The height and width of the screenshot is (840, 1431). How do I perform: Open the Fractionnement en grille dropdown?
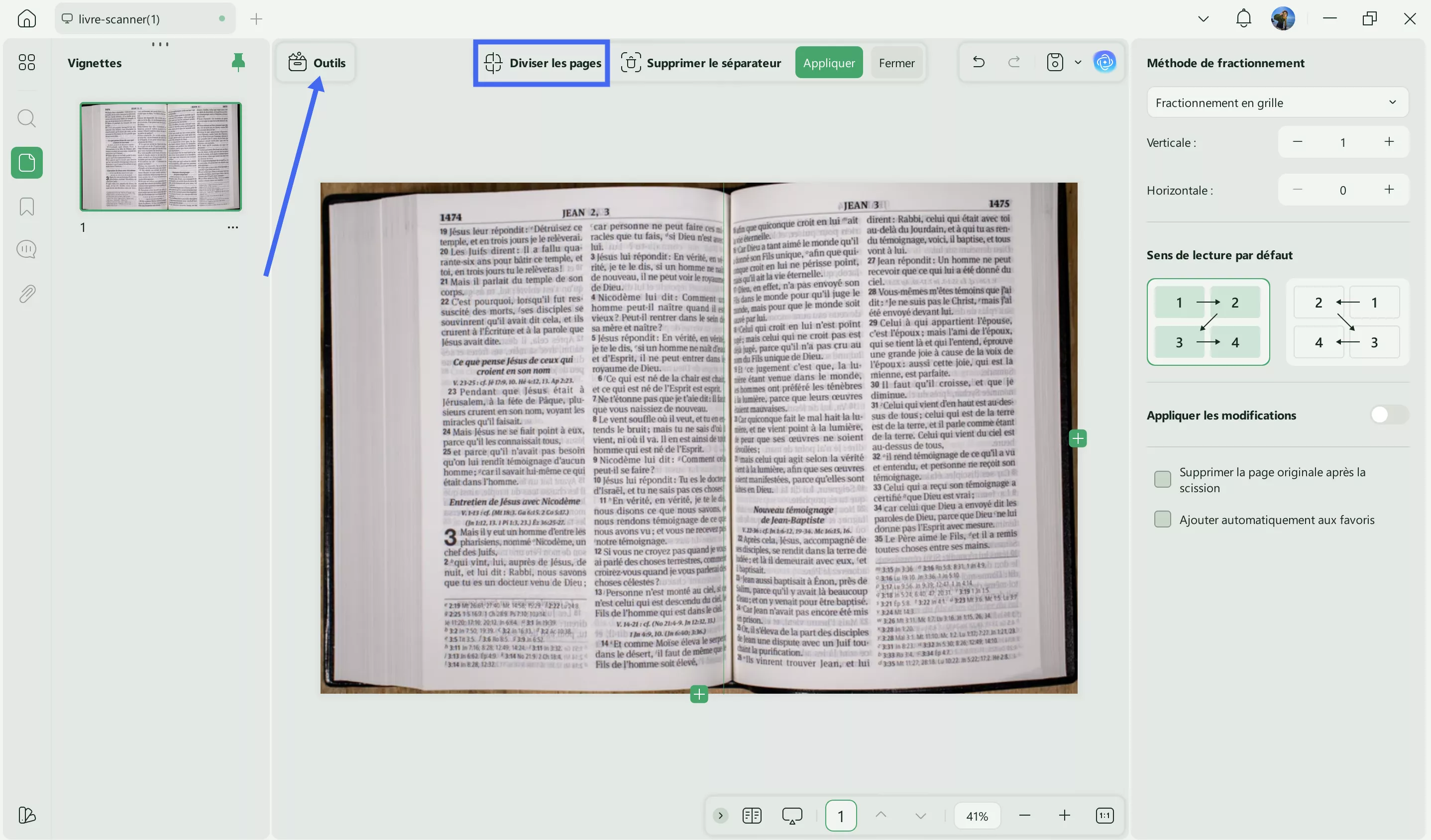coord(1277,103)
